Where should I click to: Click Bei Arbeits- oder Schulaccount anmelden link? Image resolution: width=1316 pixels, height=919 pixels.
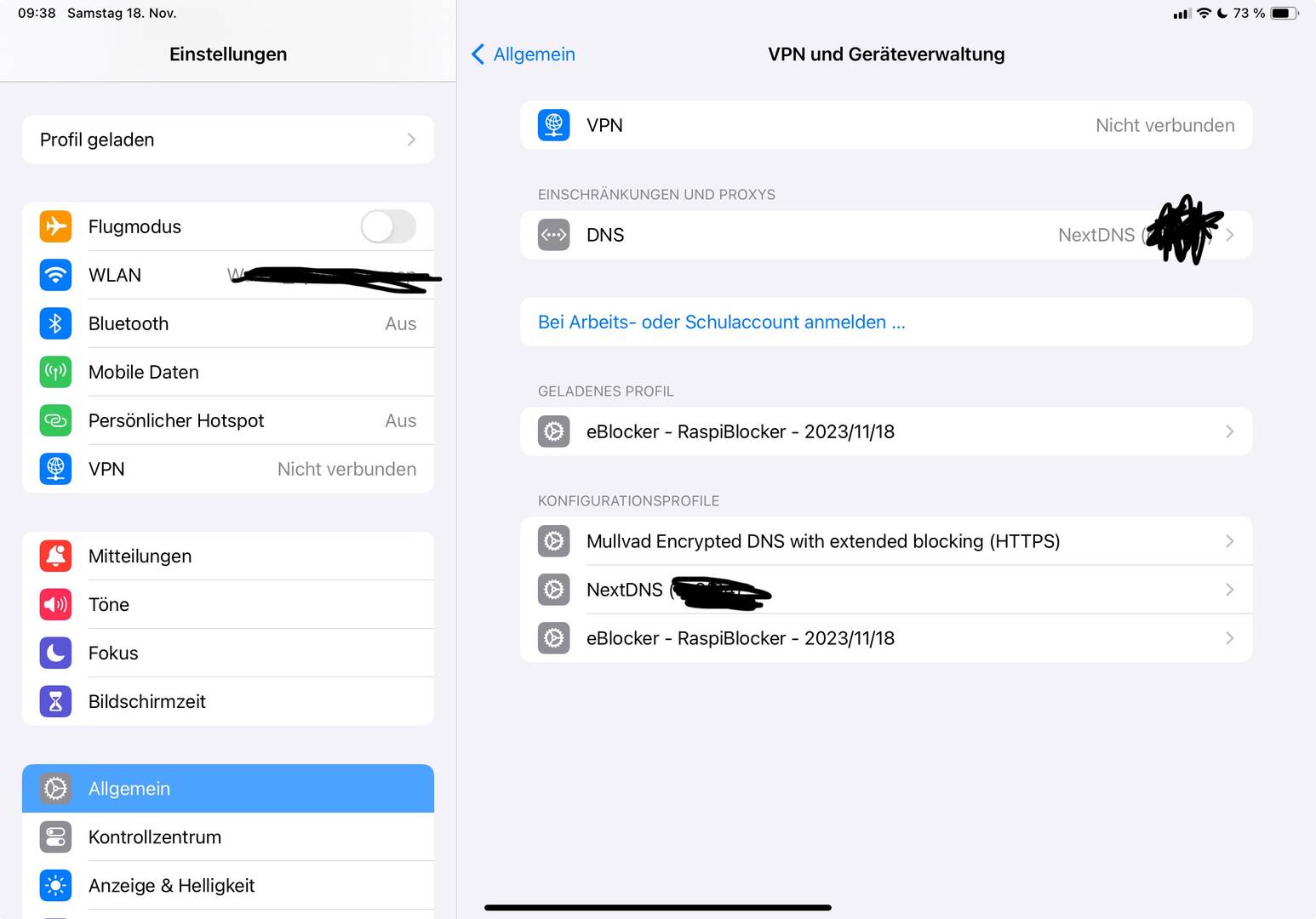(722, 322)
